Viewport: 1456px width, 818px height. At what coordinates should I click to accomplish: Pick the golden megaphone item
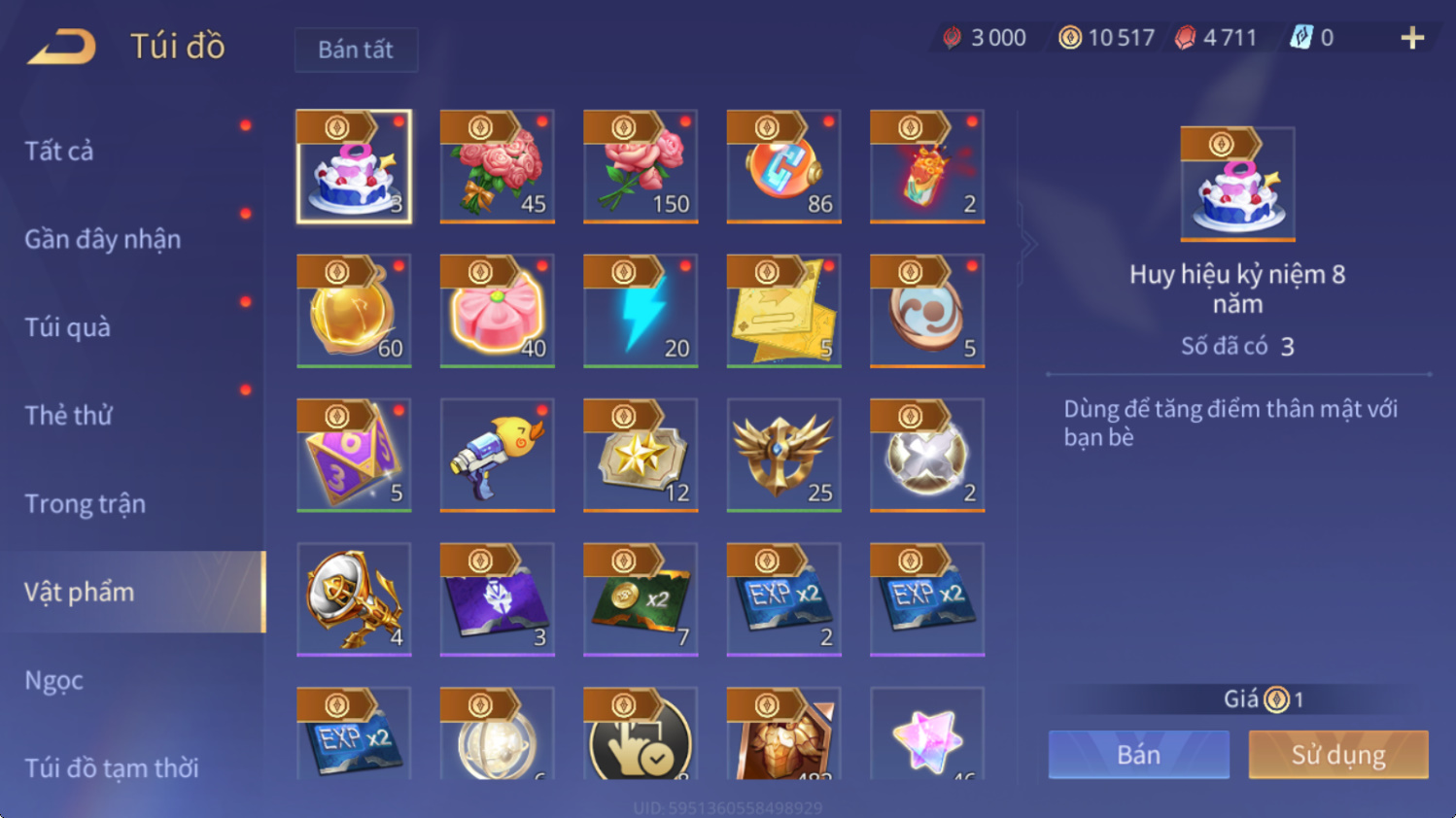tap(354, 599)
